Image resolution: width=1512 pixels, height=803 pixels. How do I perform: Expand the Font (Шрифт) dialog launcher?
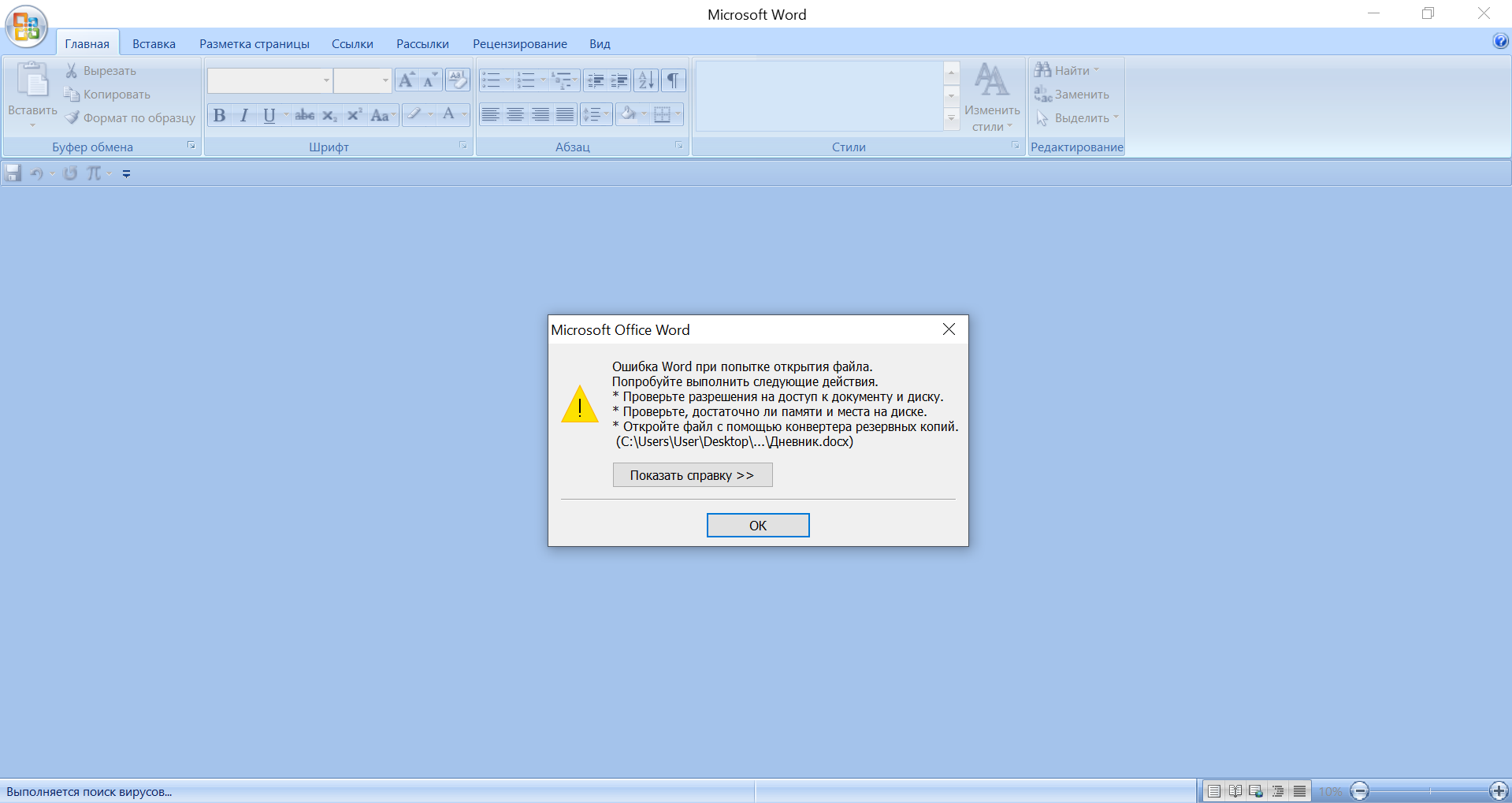(463, 146)
